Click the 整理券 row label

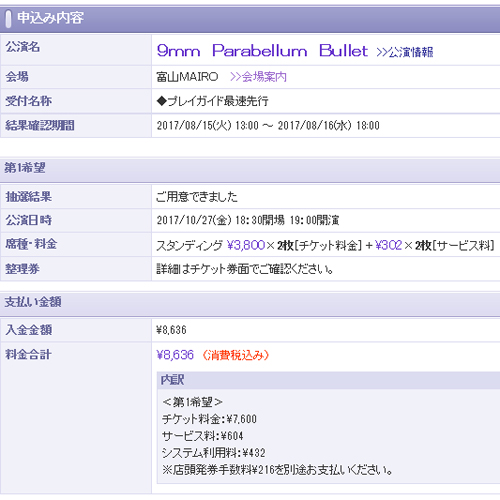click(x=22, y=269)
